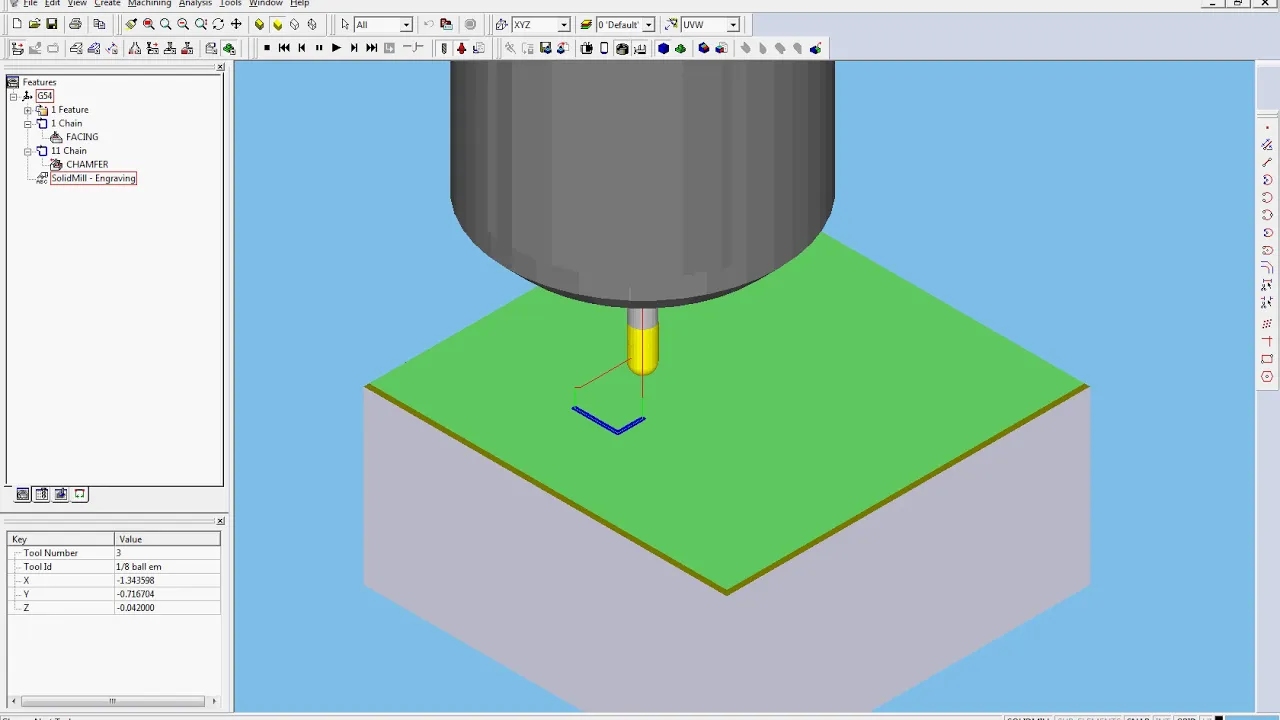This screenshot has height=720, width=1280.
Task: Pause the simulation
Action: [319, 48]
